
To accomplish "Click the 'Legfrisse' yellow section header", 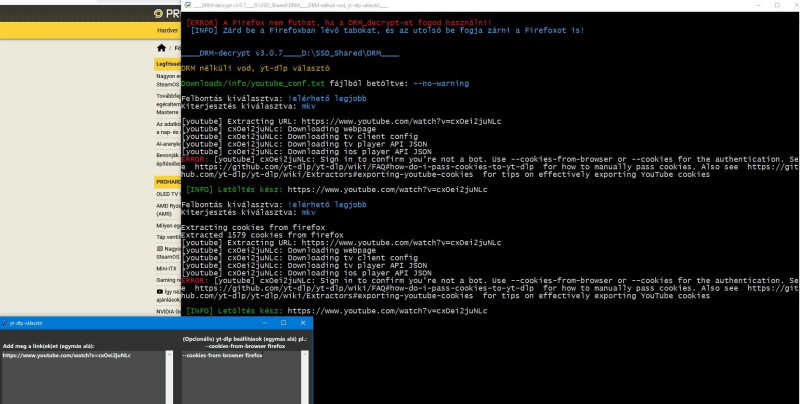I will click(167, 64).
